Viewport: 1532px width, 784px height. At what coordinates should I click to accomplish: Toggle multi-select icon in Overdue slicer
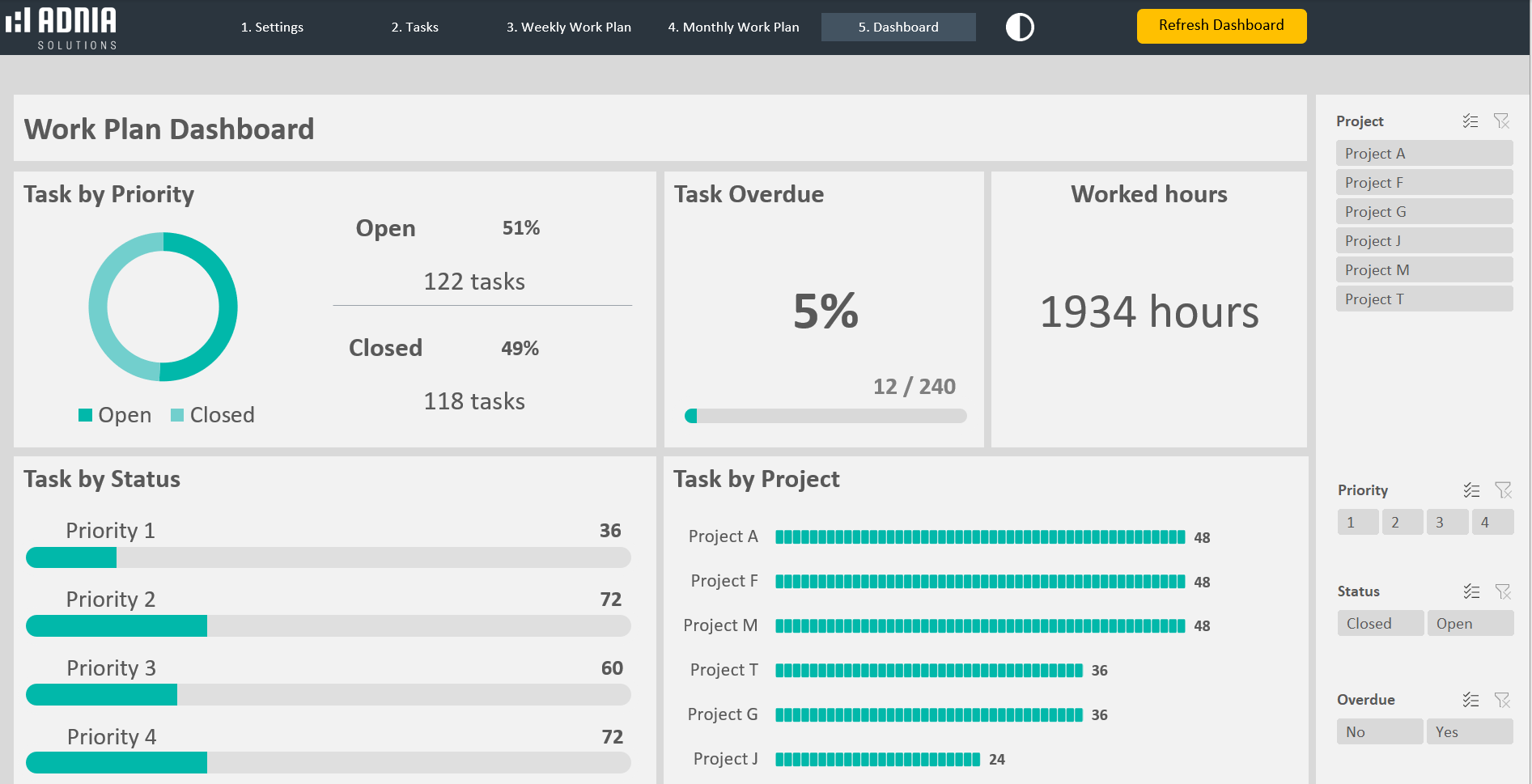[x=1470, y=700]
